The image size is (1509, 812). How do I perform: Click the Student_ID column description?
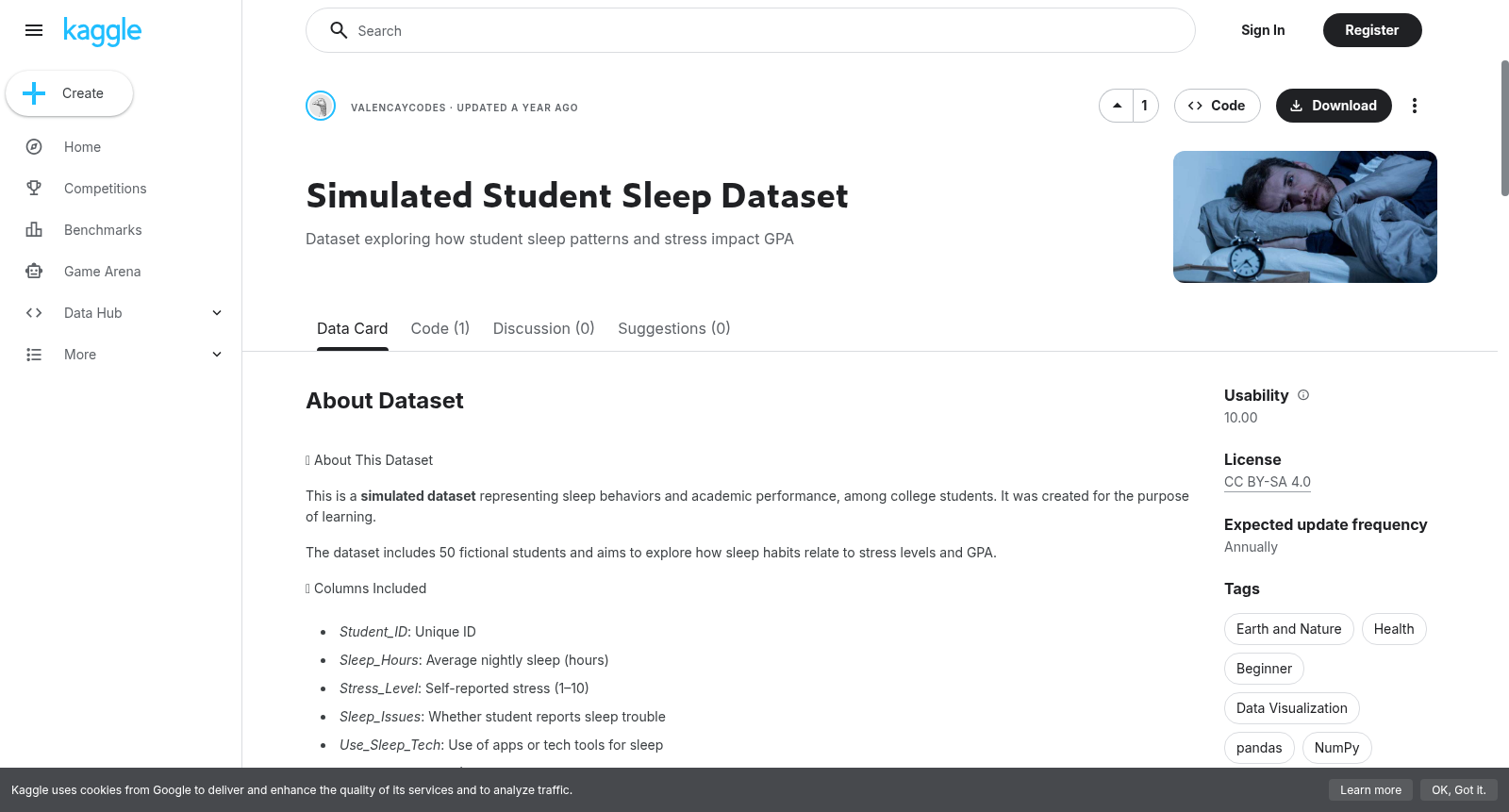407,632
